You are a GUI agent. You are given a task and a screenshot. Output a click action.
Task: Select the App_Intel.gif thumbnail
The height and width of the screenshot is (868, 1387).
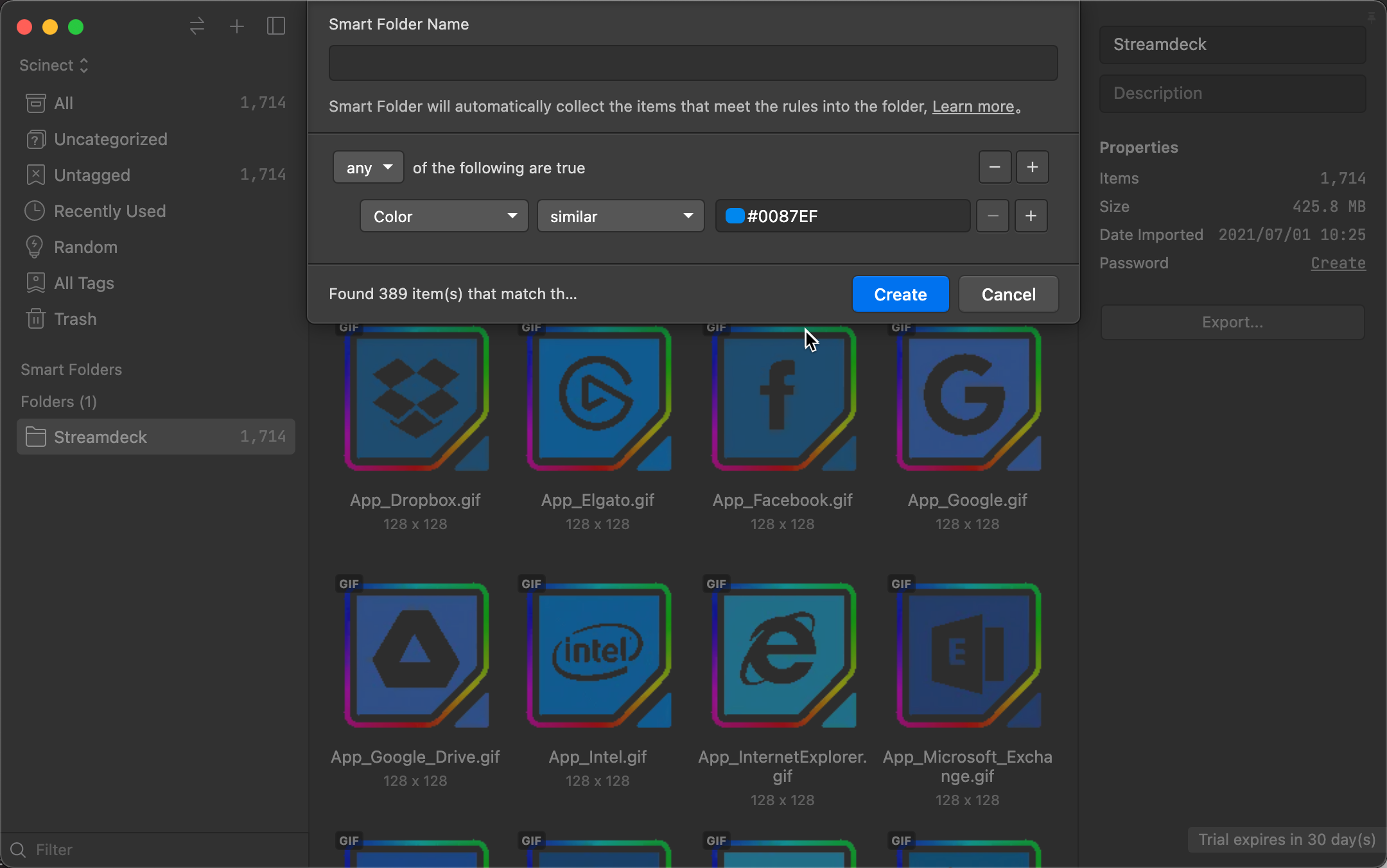pyautogui.click(x=598, y=655)
